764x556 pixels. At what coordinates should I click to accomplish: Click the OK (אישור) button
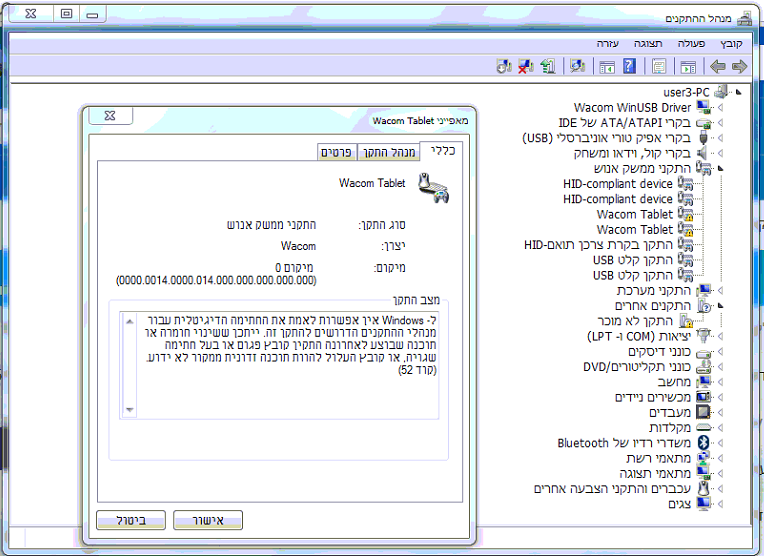tap(208, 520)
